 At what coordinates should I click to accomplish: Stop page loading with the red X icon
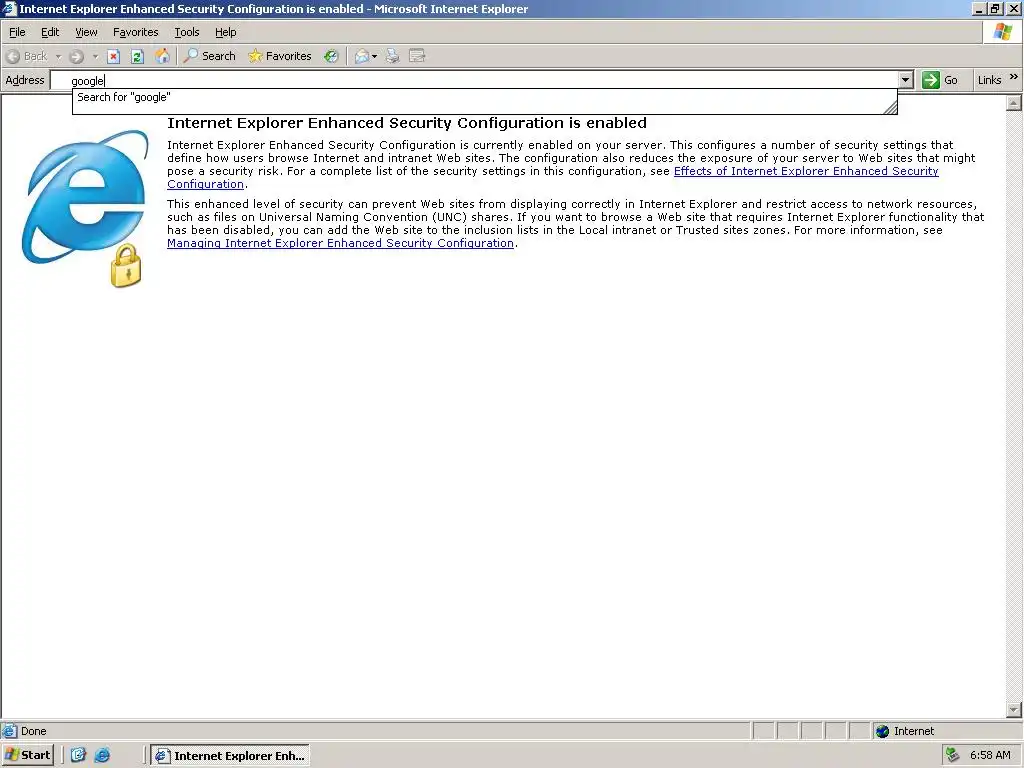114,56
